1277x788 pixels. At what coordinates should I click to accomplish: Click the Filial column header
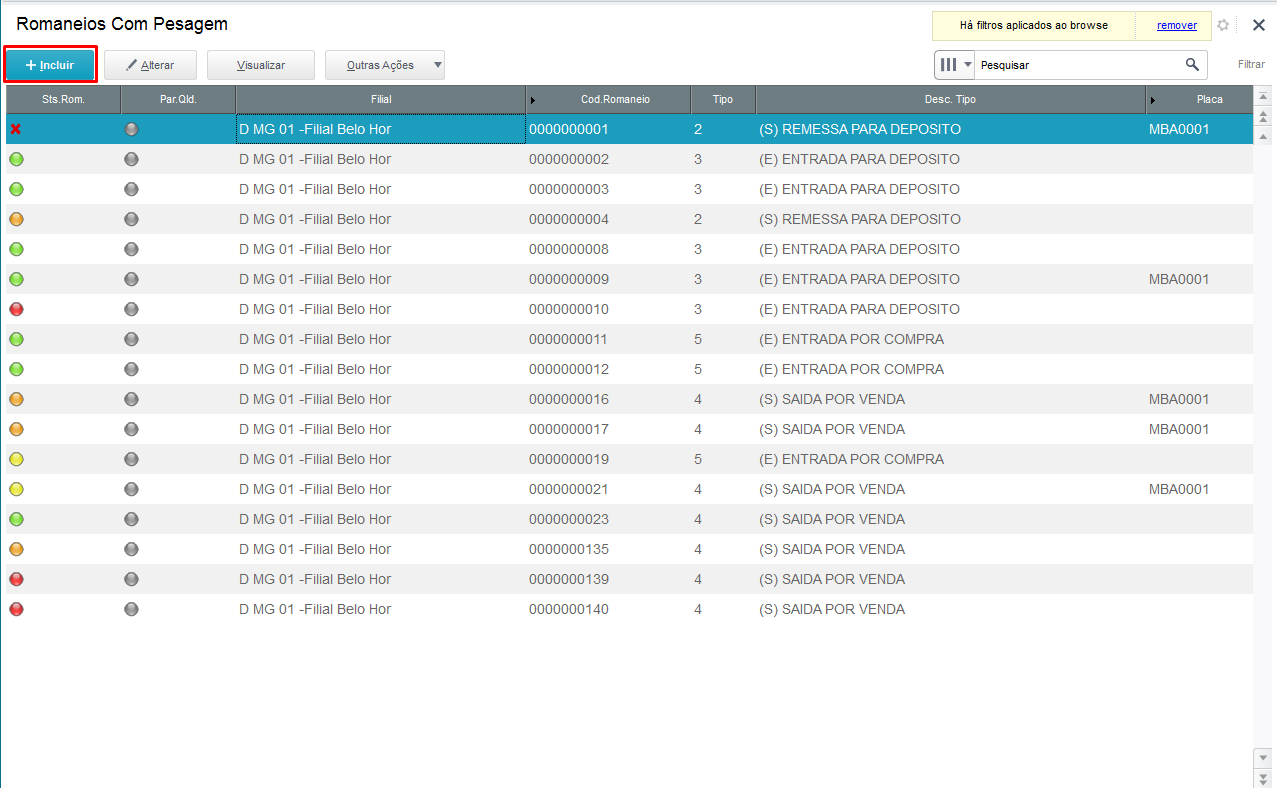(381, 100)
